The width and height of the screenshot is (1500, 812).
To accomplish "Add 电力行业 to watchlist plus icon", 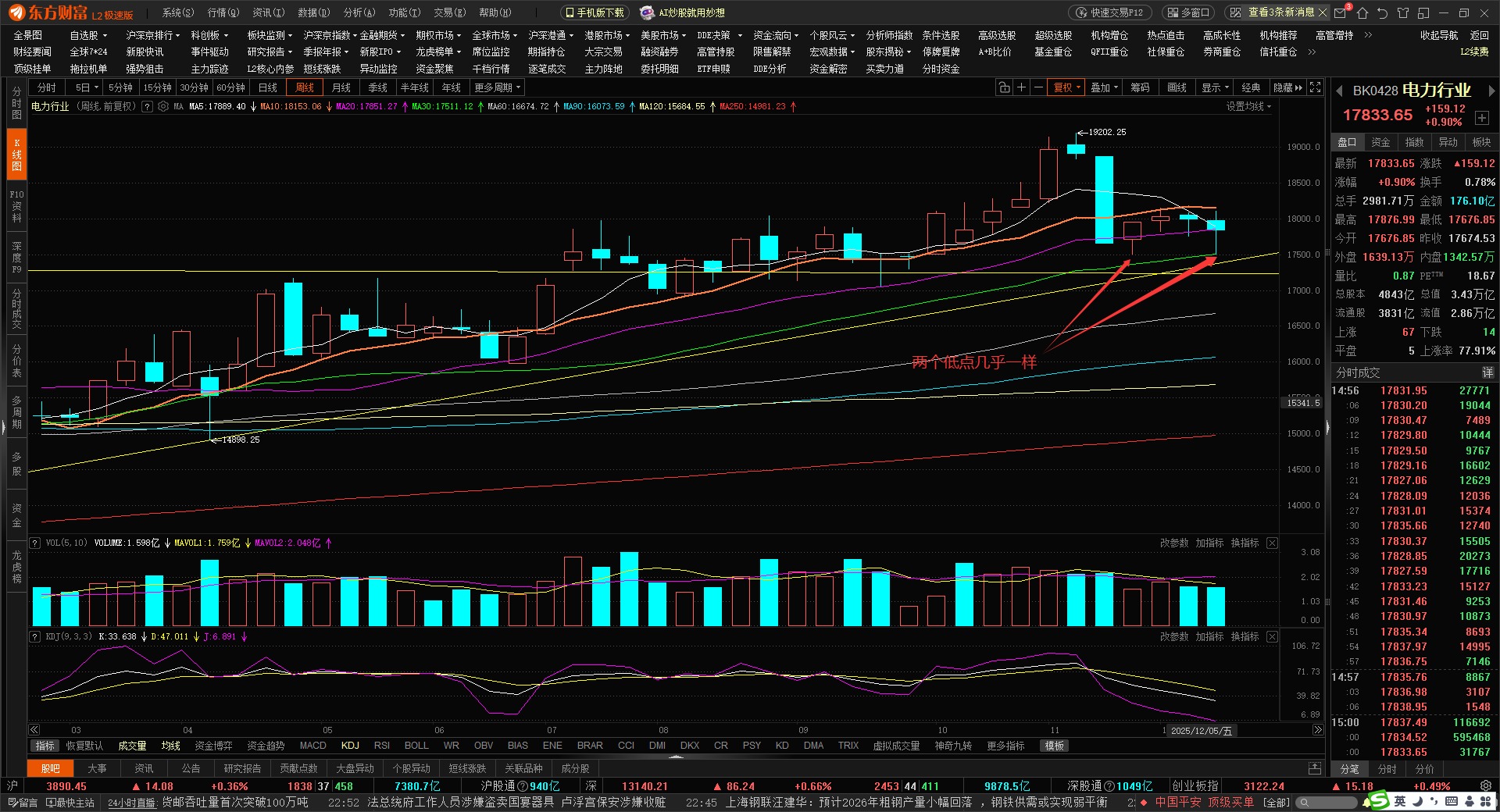I will pyautogui.click(x=1481, y=118).
